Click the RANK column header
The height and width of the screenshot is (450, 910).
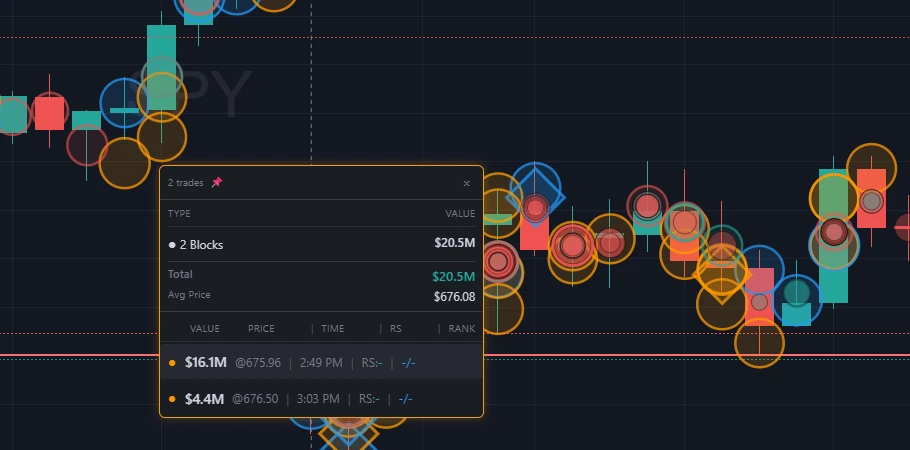coord(462,329)
